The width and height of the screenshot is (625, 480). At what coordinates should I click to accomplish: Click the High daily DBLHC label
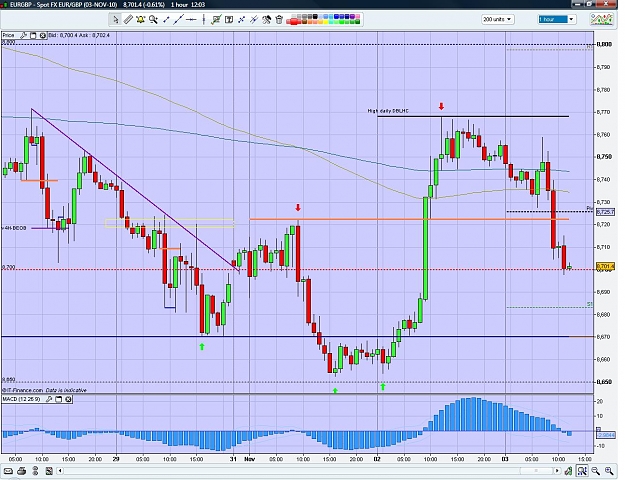pos(388,111)
